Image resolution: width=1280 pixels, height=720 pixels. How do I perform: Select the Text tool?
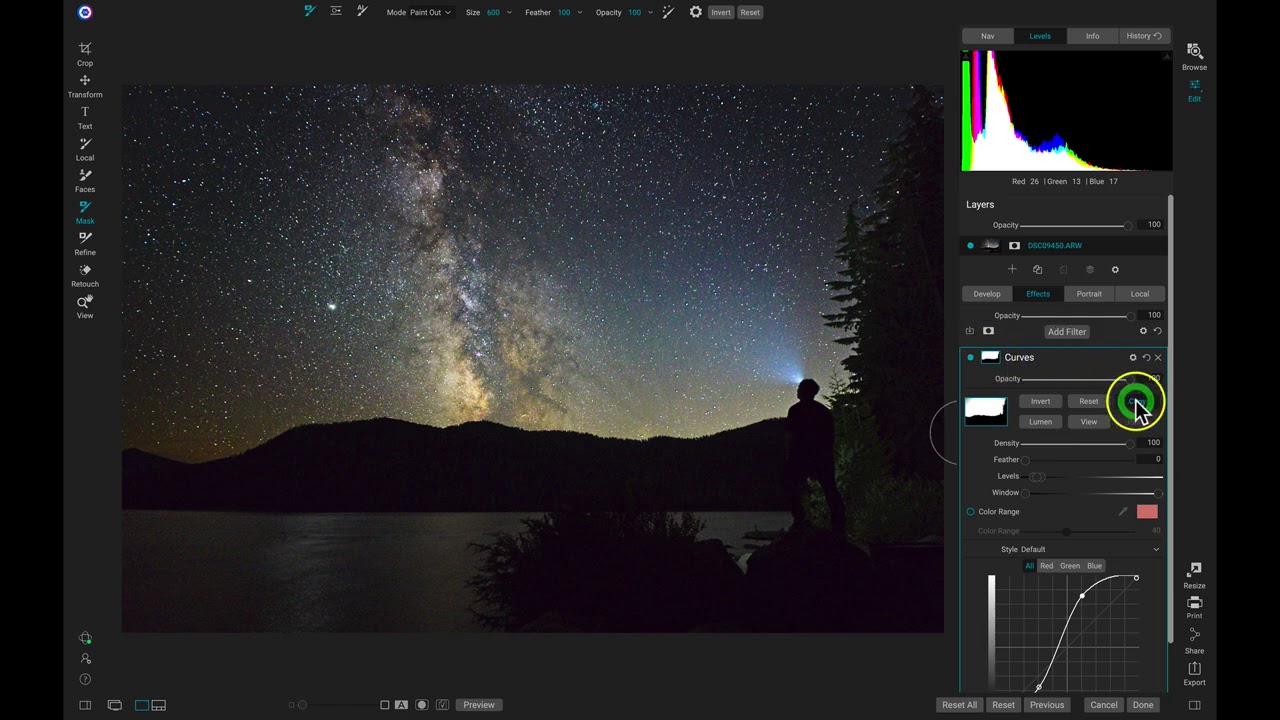(85, 117)
